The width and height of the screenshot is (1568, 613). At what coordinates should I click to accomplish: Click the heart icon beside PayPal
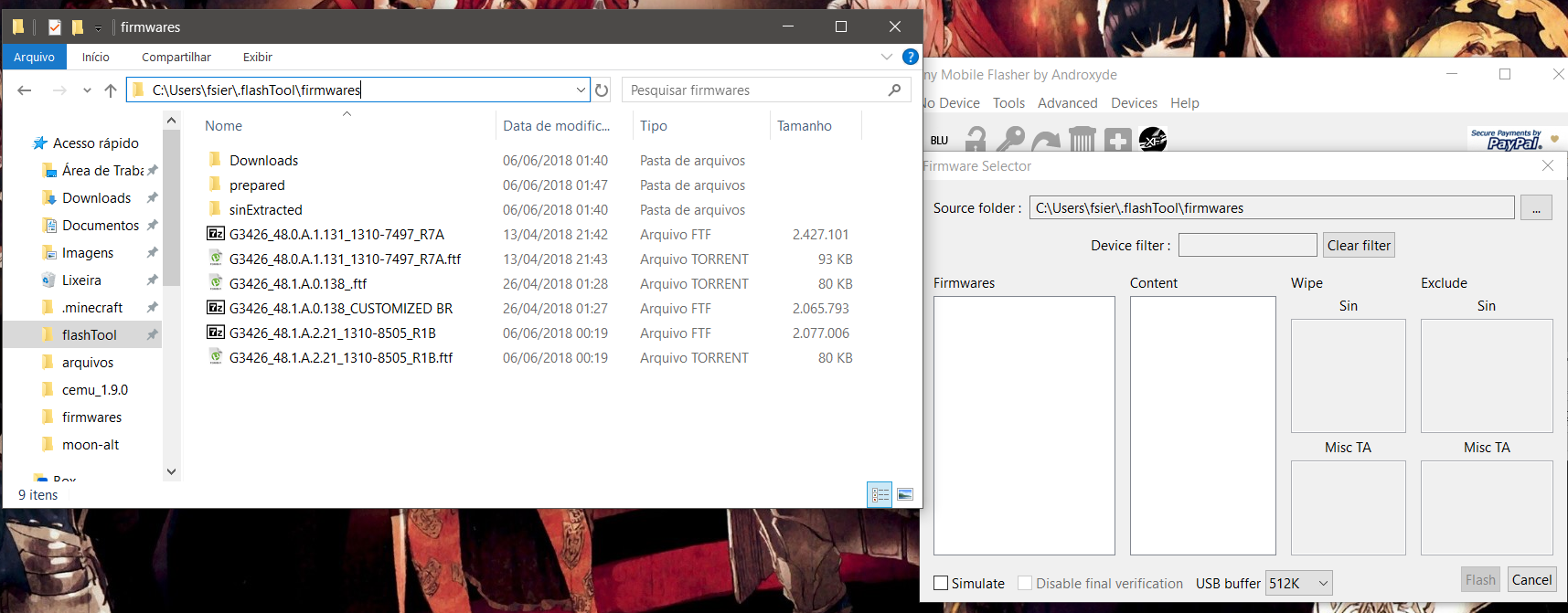pos(1554,139)
